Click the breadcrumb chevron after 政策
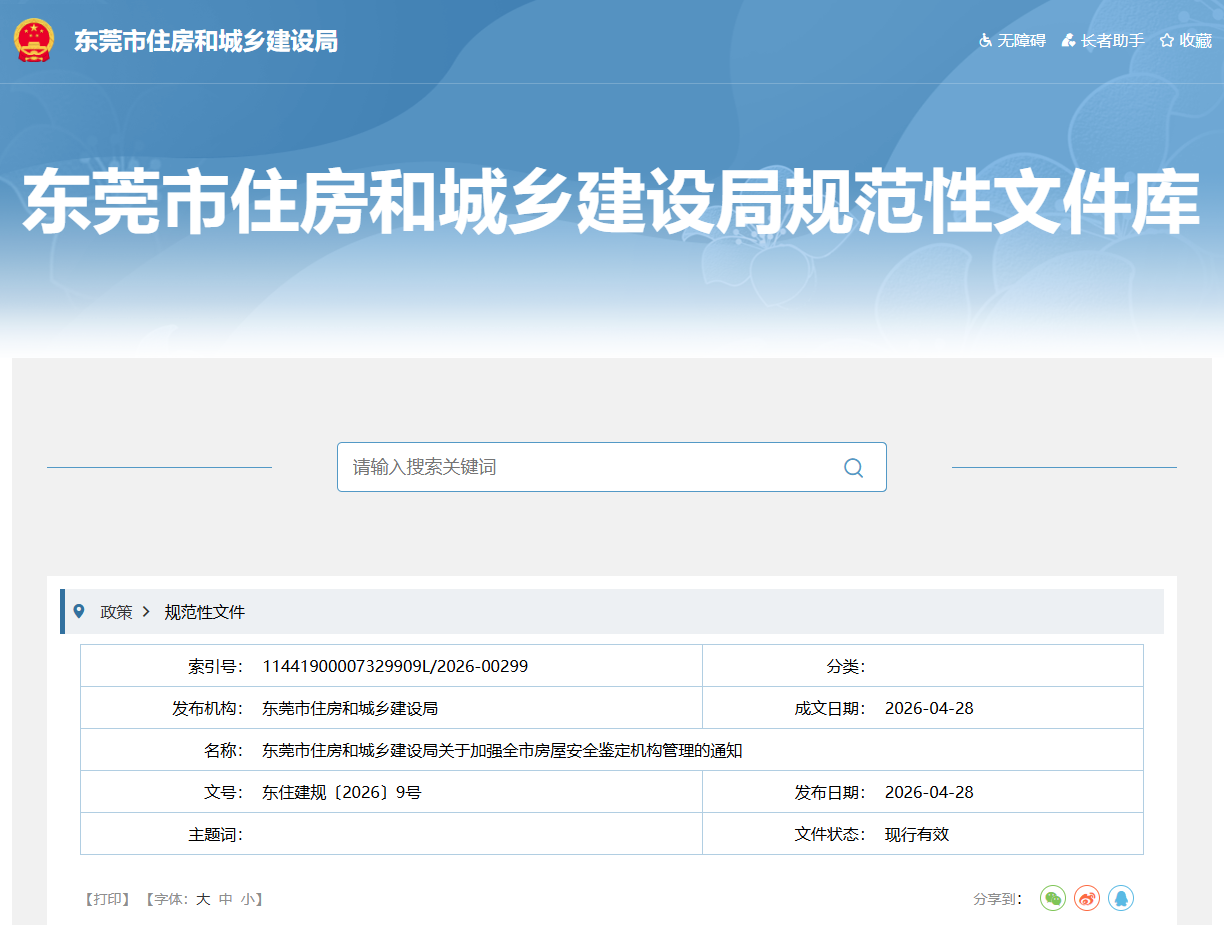Screen dimensions: 1224x925 coord(146,612)
